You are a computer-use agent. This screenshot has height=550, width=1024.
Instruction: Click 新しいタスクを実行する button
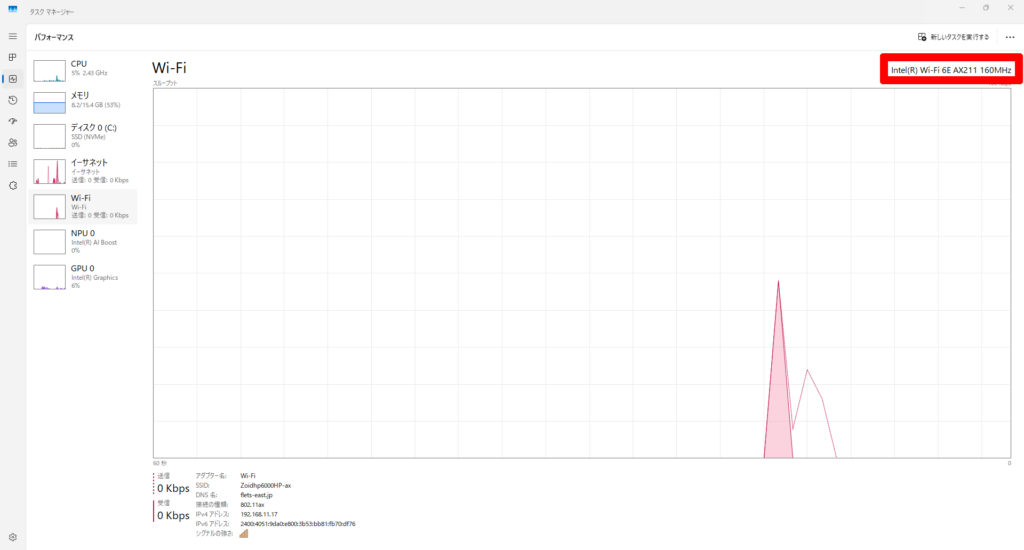tap(954, 37)
